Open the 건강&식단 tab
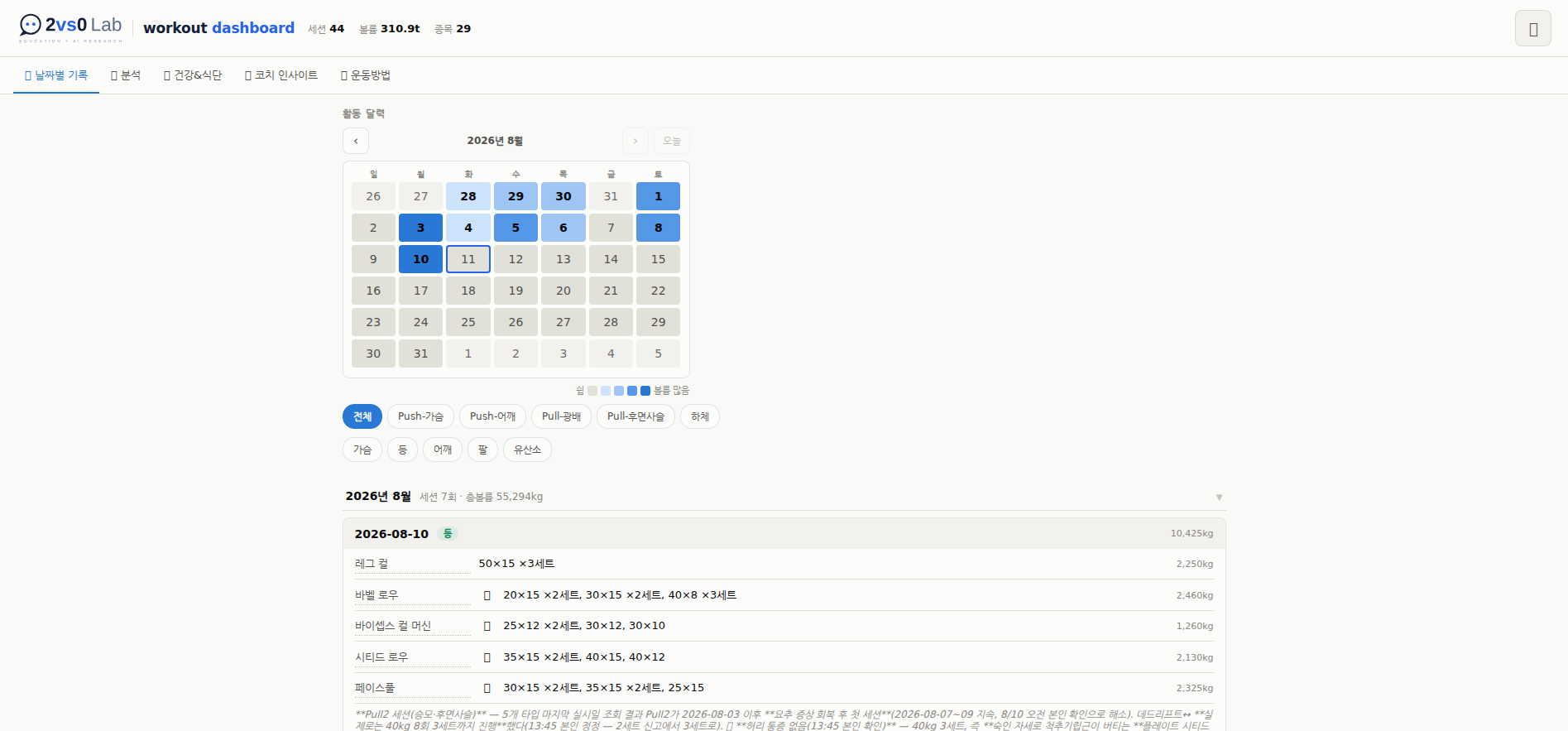 (193, 75)
